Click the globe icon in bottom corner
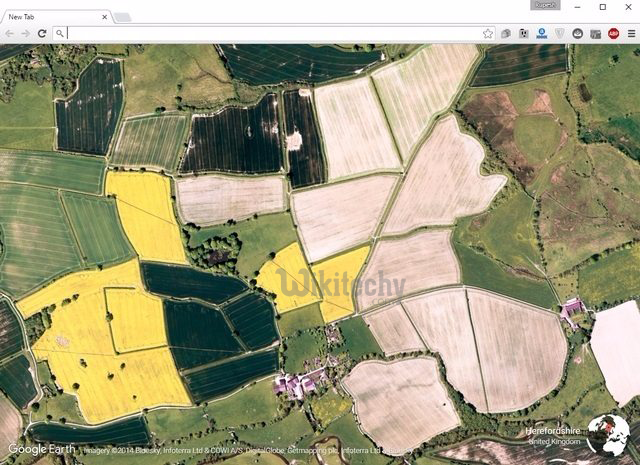 click(x=608, y=436)
